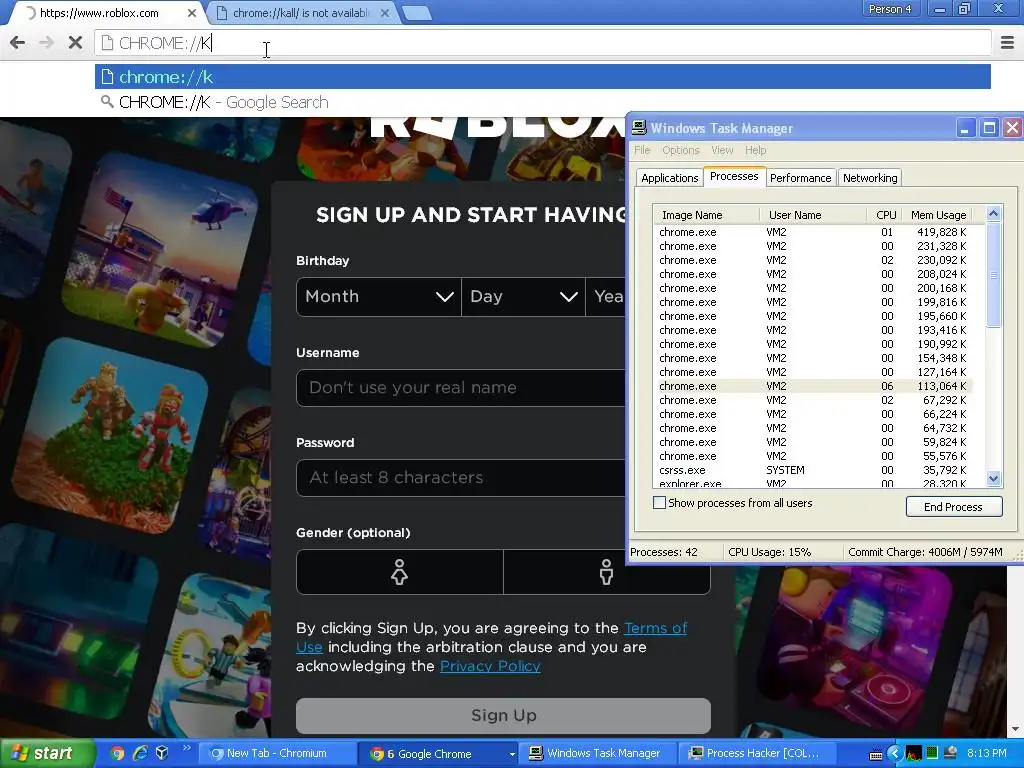Close the chrome://kall/ tab
Image resolution: width=1024 pixels, height=768 pixels.
click(385, 12)
